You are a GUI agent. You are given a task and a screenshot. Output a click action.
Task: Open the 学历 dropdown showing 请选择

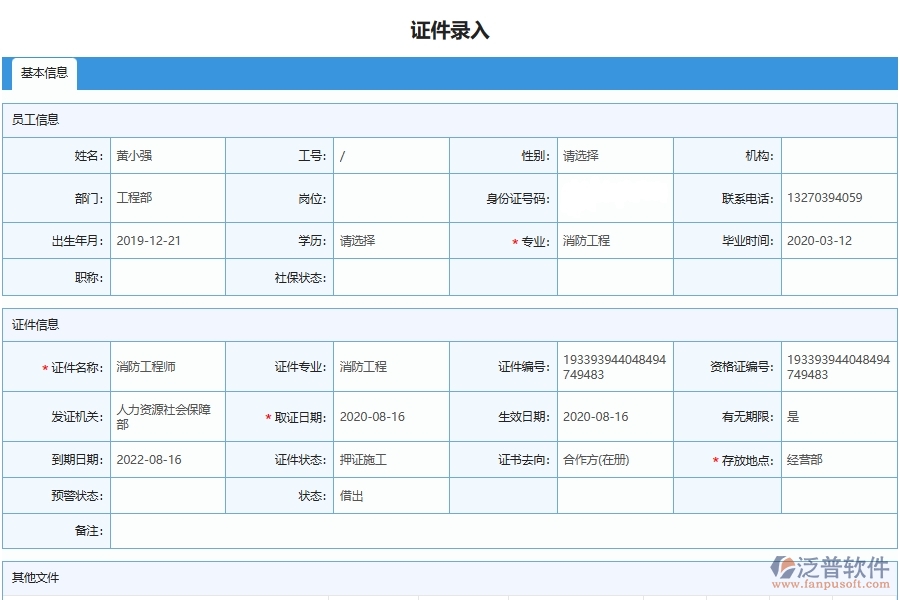coord(390,240)
